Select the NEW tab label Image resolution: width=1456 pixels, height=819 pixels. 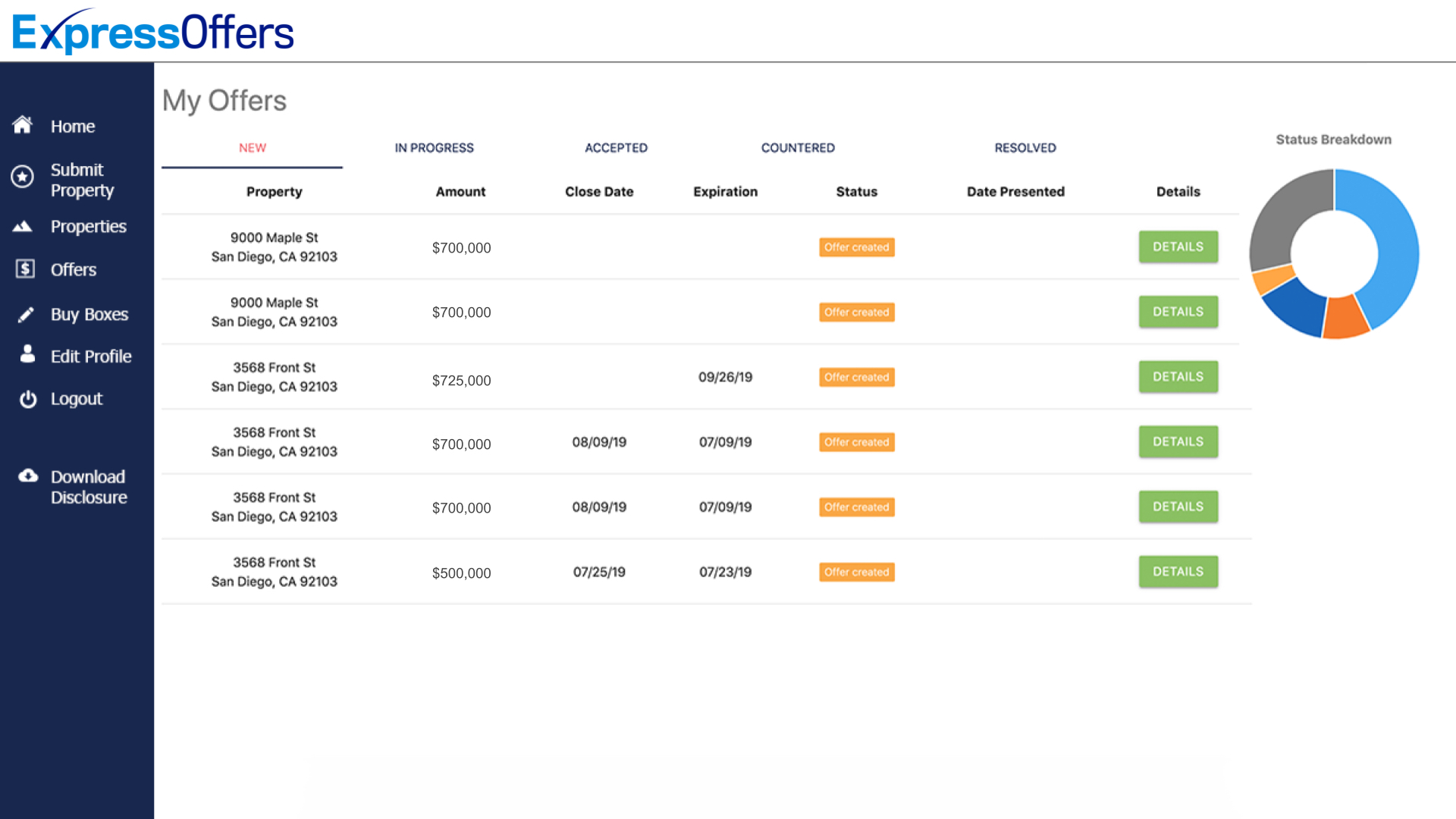pyautogui.click(x=252, y=148)
